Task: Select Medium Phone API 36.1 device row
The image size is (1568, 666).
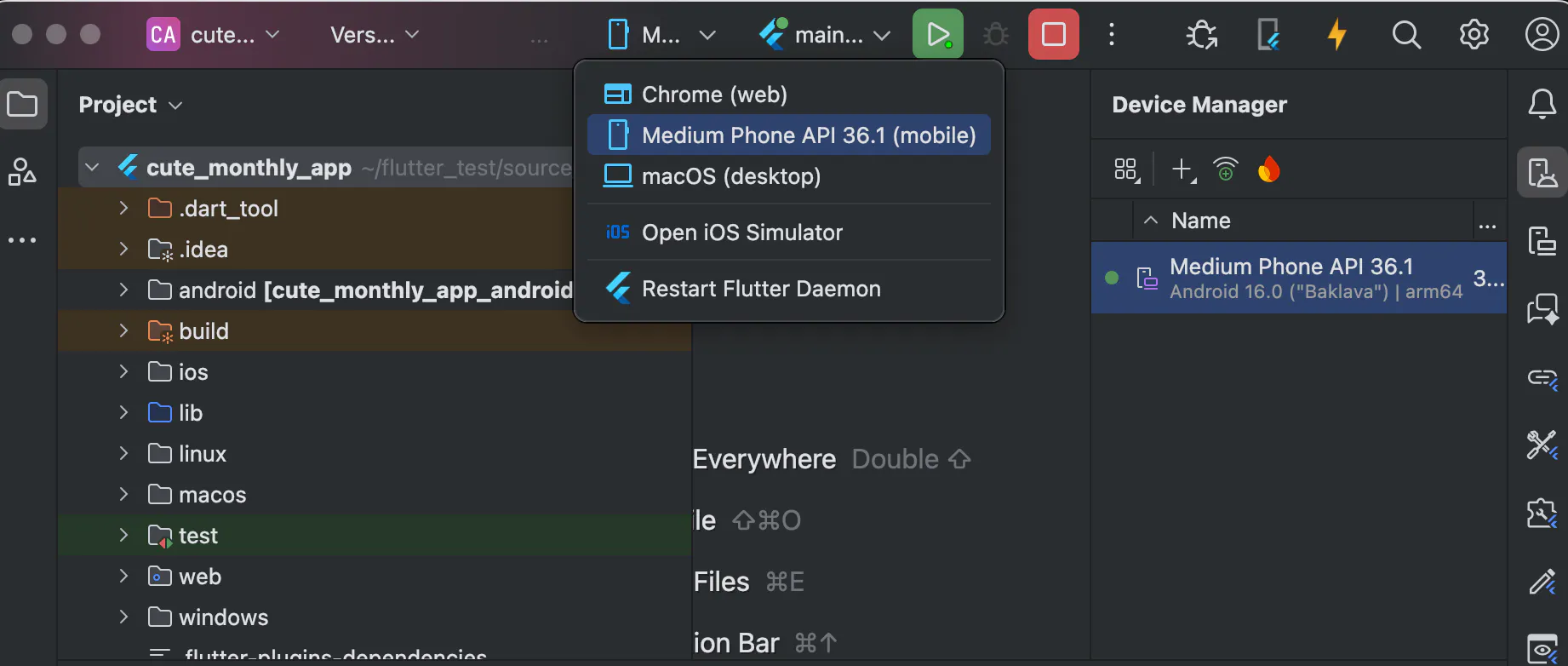Action: 1290,278
